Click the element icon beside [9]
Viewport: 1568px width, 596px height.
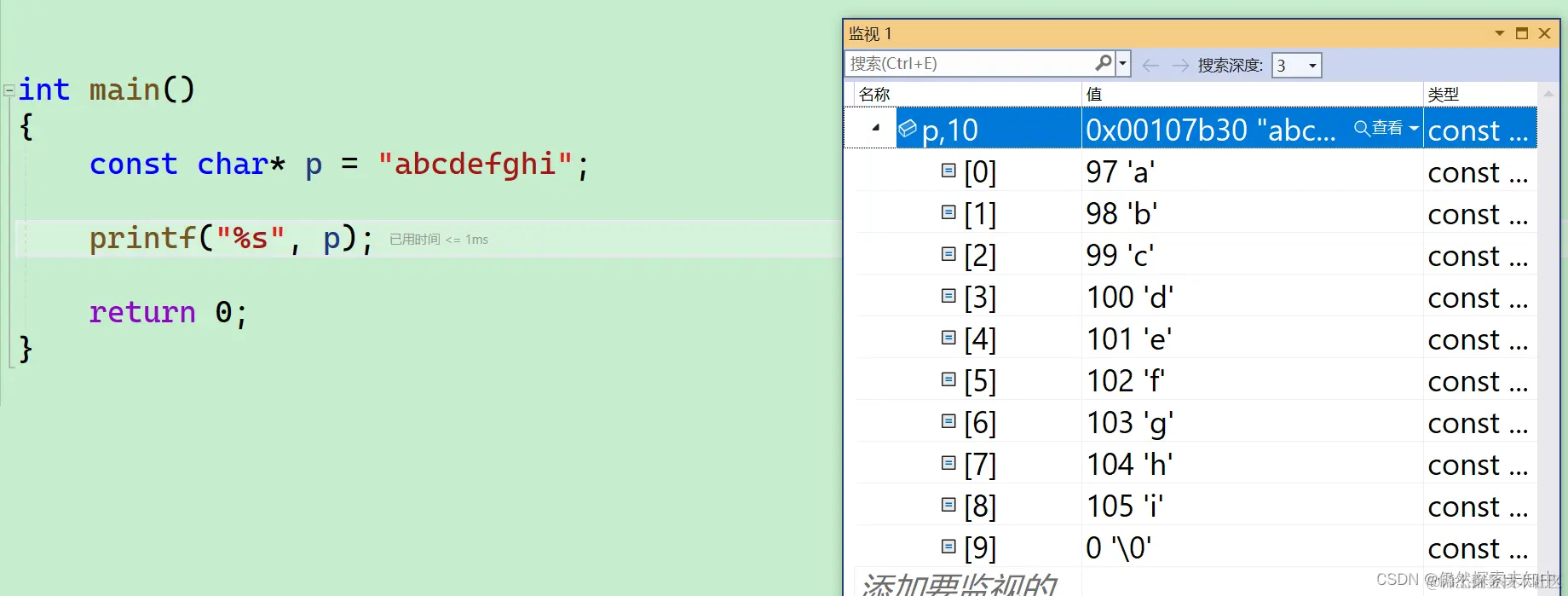tap(948, 547)
